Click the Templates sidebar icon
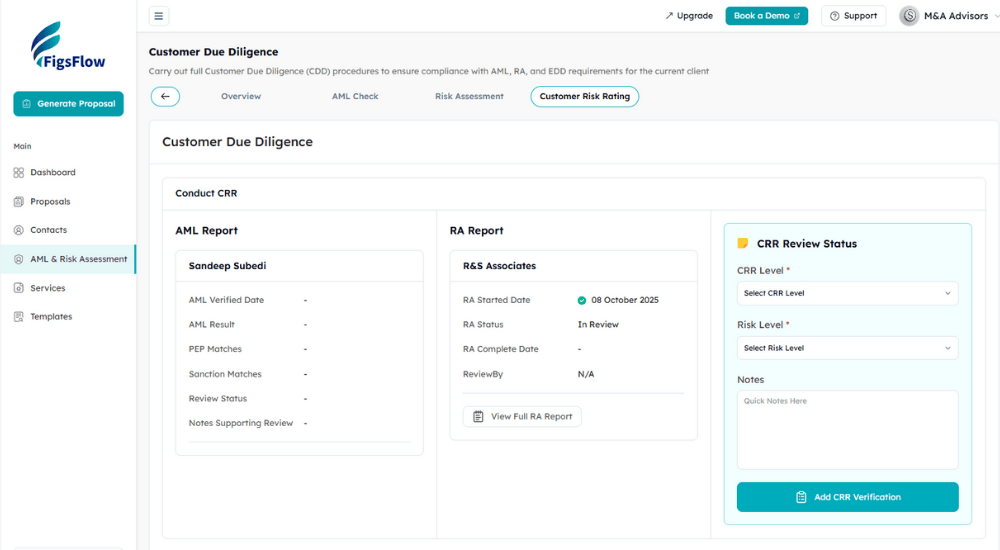The width and height of the screenshot is (1000, 550). pos(18,316)
